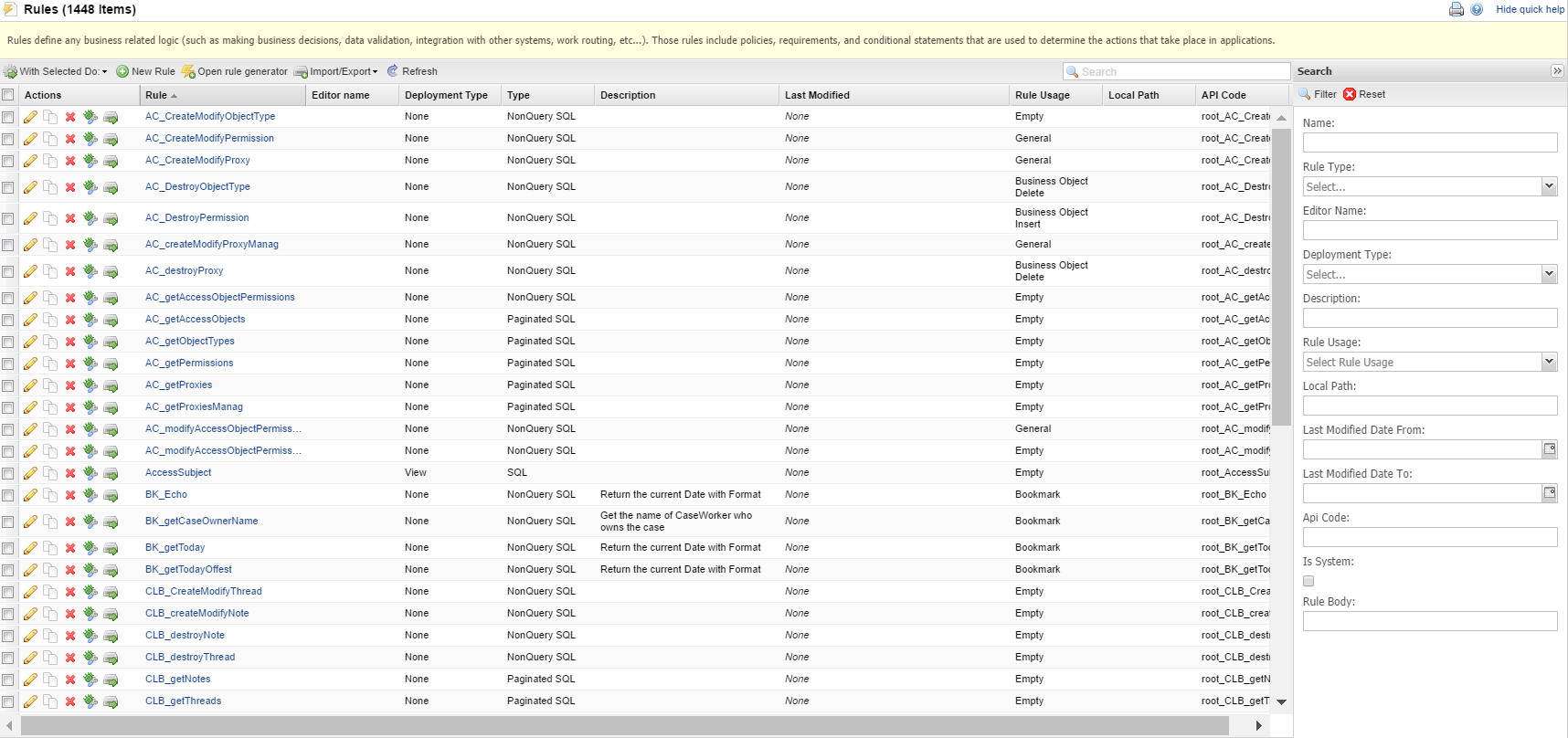Open the Import/Export dropdown menu
1568x738 pixels.
click(335, 71)
